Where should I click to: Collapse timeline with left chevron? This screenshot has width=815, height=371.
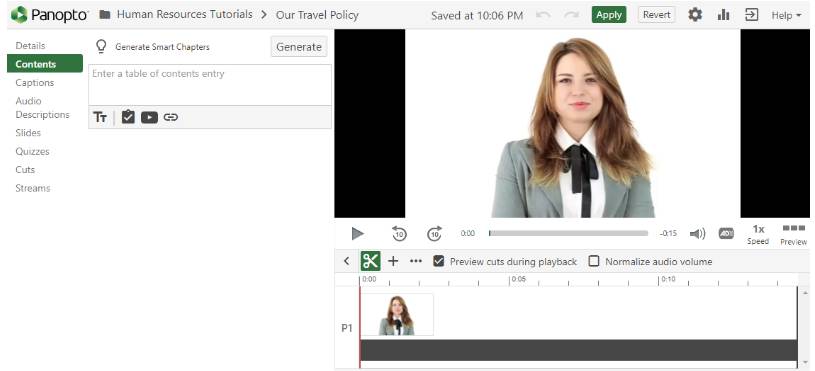point(347,261)
